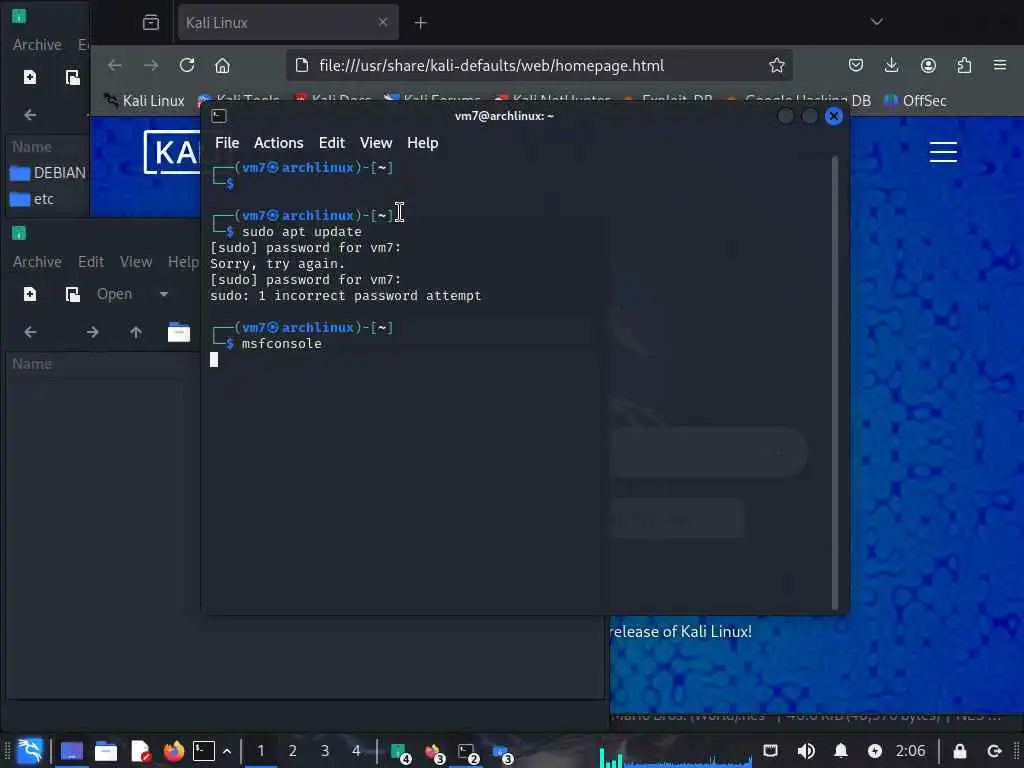Open the terminal emulator launcher in taskbar

[204, 751]
